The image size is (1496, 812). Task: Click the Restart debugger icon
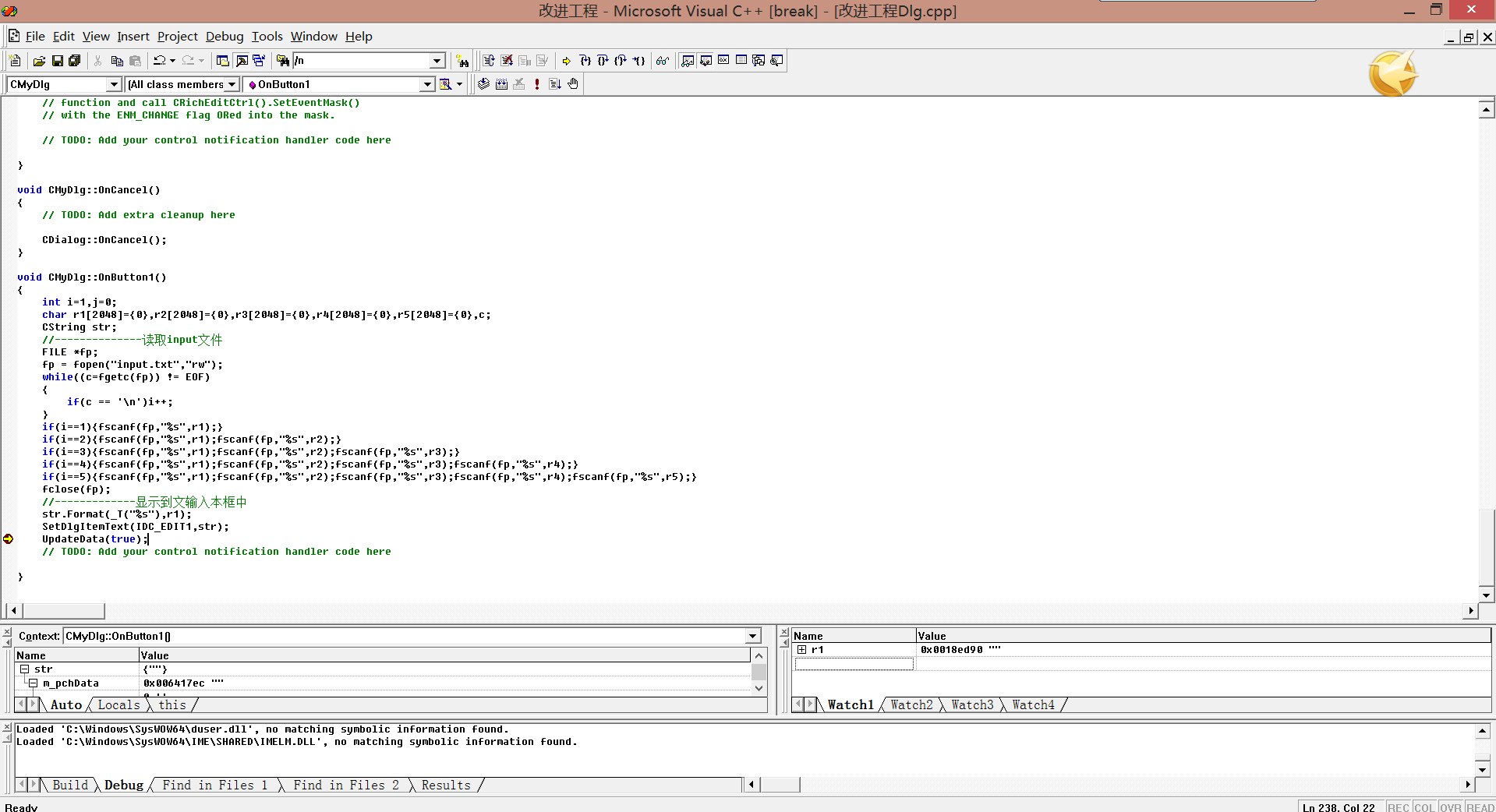(489, 61)
